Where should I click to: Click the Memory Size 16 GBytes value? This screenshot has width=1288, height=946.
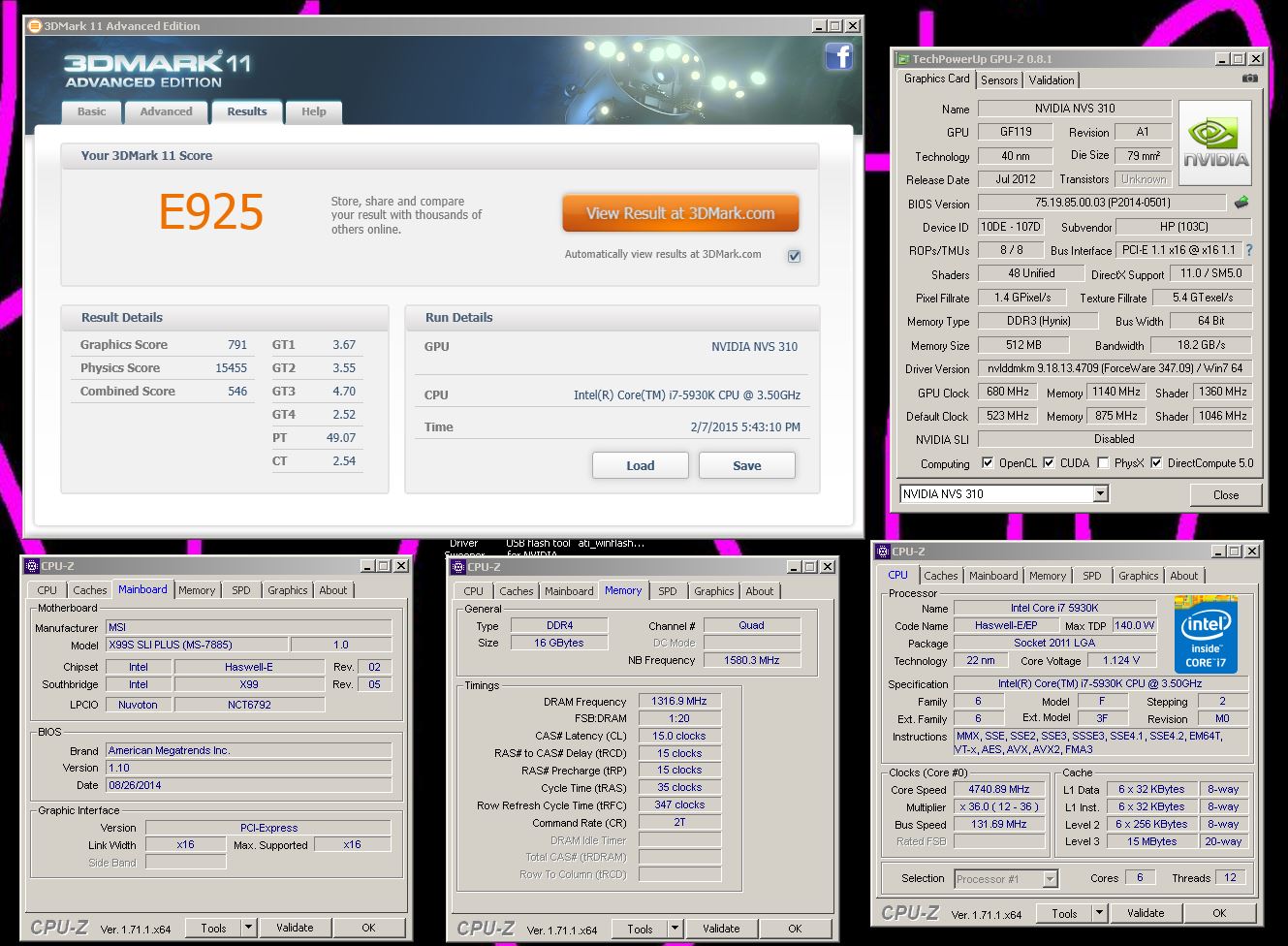coord(559,644)
